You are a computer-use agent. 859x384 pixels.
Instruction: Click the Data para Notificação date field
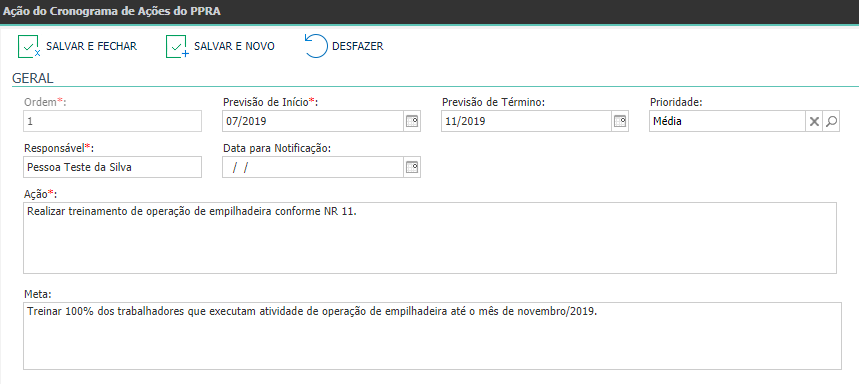pos(313,168)
